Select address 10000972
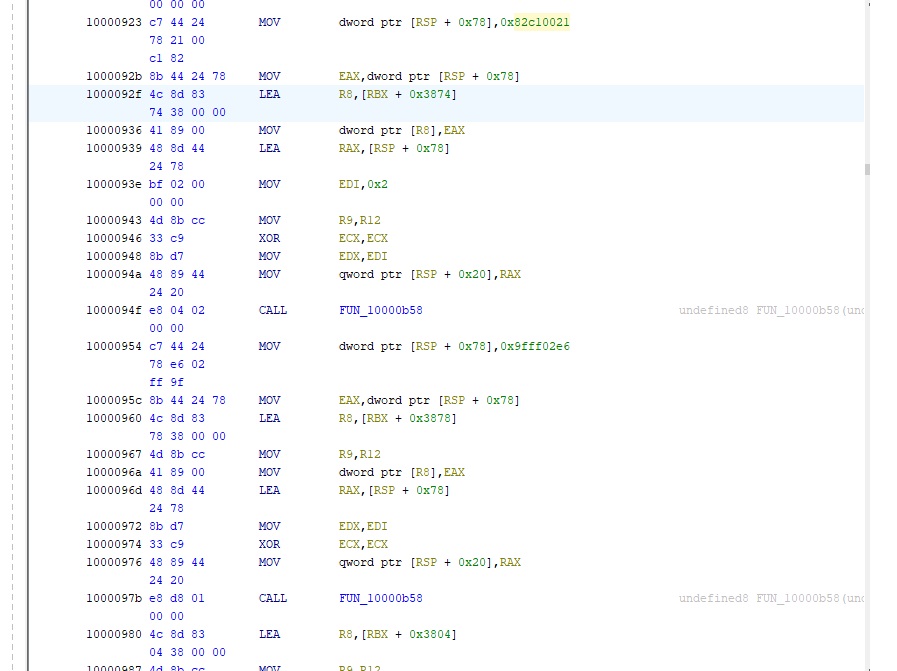The height and width of the screenshot is (671, 897). (x=113, y=526)
